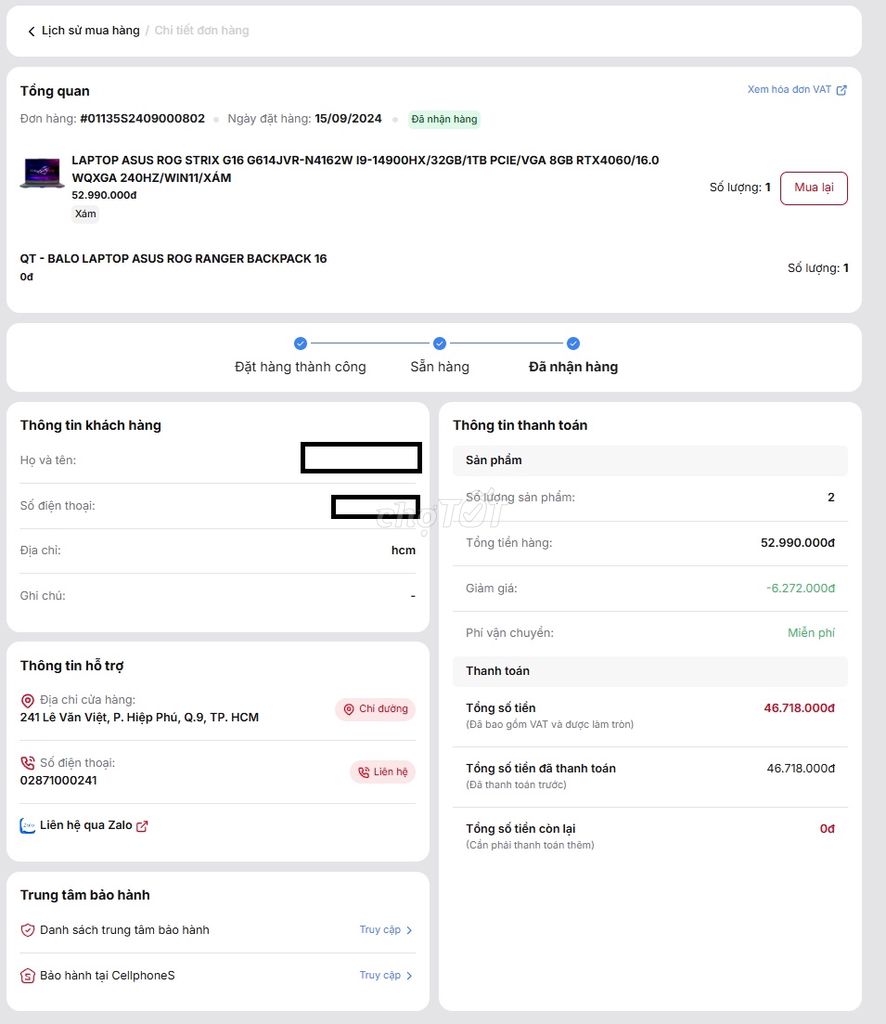The image size is (886, 1024).
Task: Click external link icon next to VAT invoice
Action: [842, 90]
